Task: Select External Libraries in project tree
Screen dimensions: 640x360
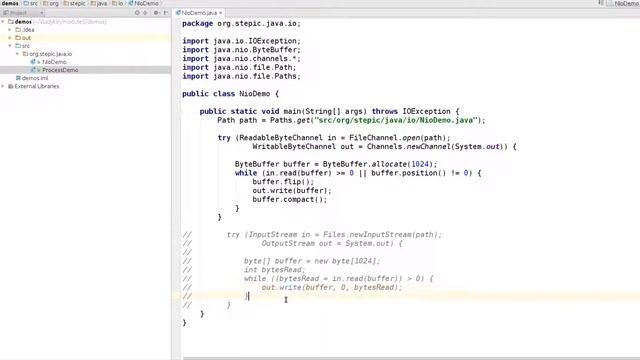Action: pos(37,86)
